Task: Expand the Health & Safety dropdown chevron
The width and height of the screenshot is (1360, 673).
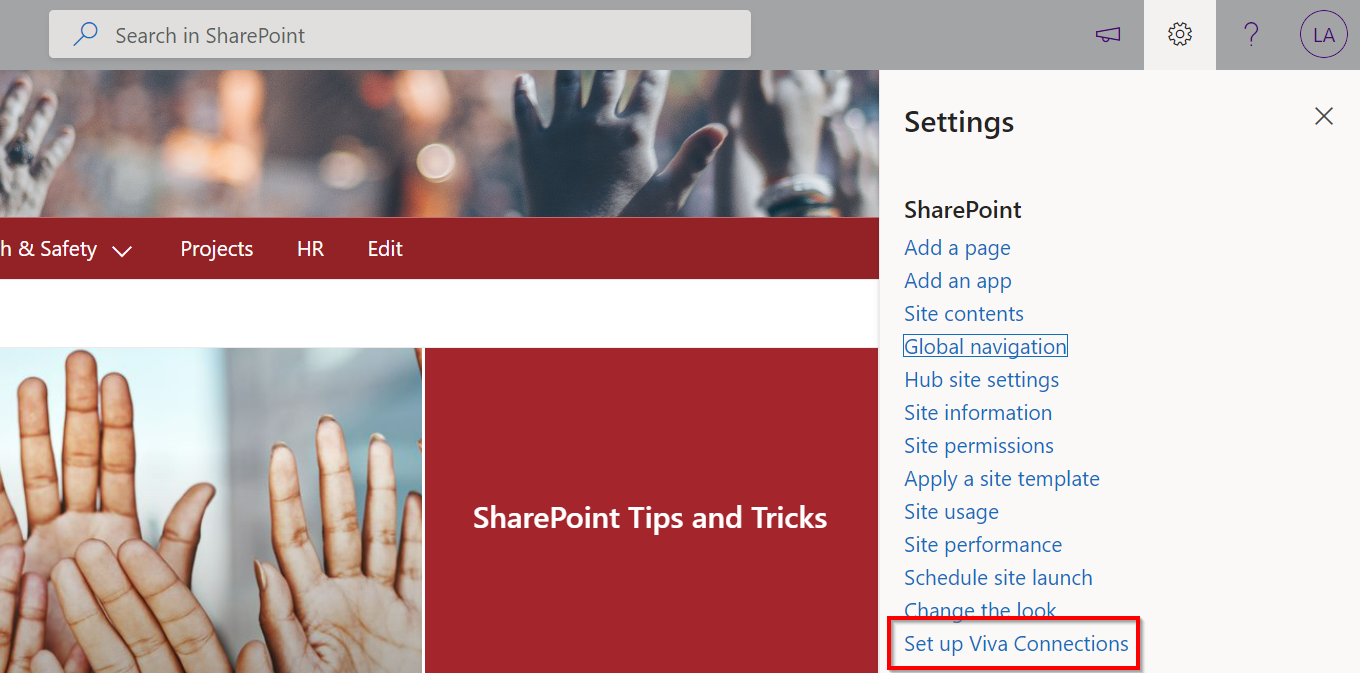Action: [x=122, y=251]
